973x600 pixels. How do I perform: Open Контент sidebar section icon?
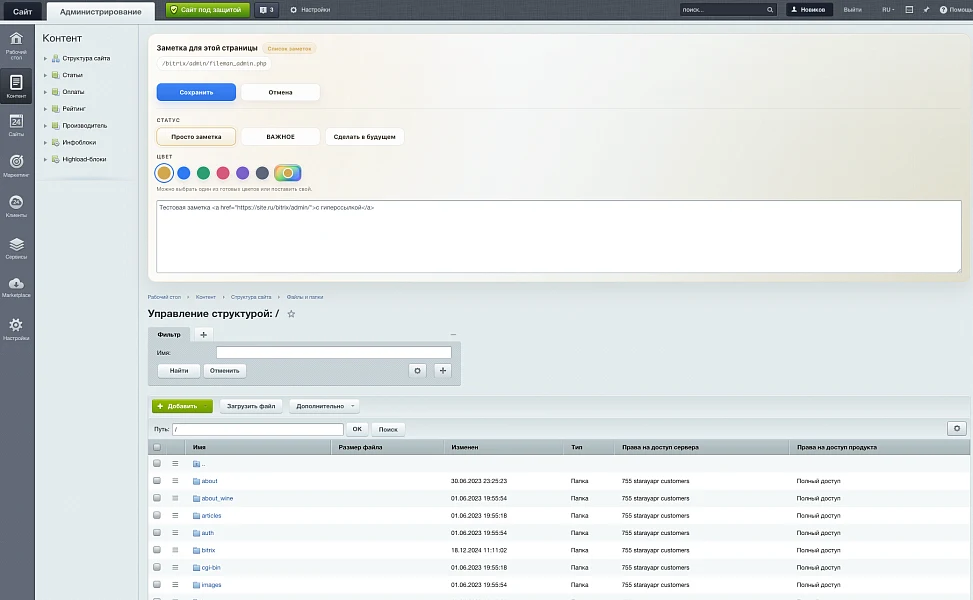click(x=16, y=86)
